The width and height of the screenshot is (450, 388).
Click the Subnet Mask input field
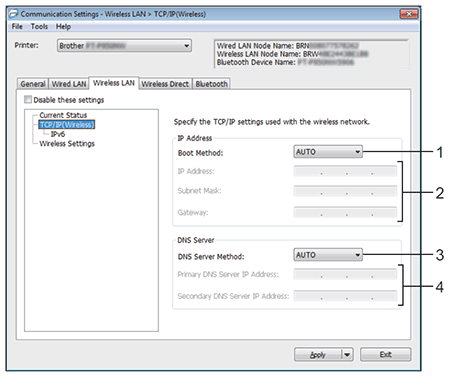345,191
